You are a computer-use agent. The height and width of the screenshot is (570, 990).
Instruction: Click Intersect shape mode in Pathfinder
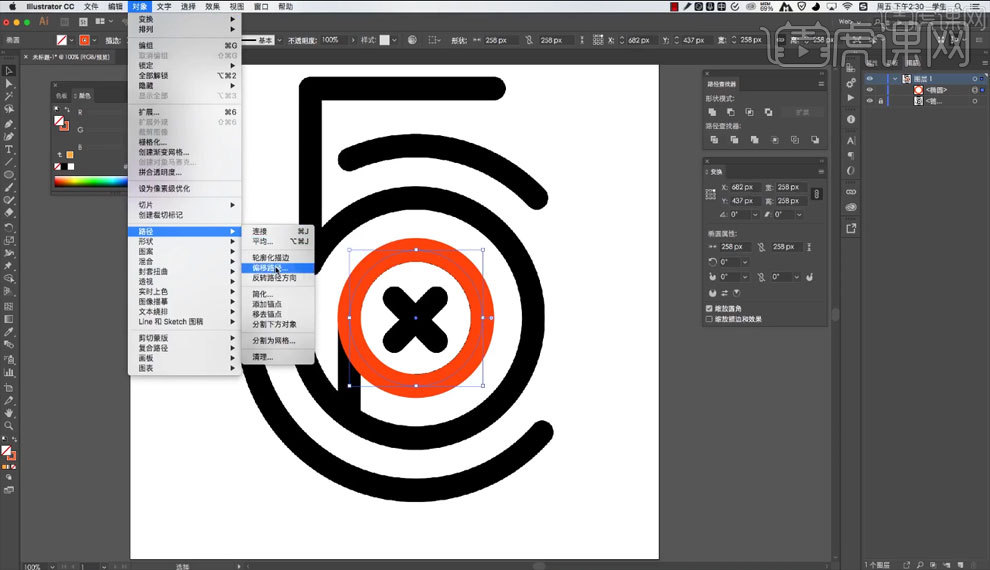(x=749, y=112)
